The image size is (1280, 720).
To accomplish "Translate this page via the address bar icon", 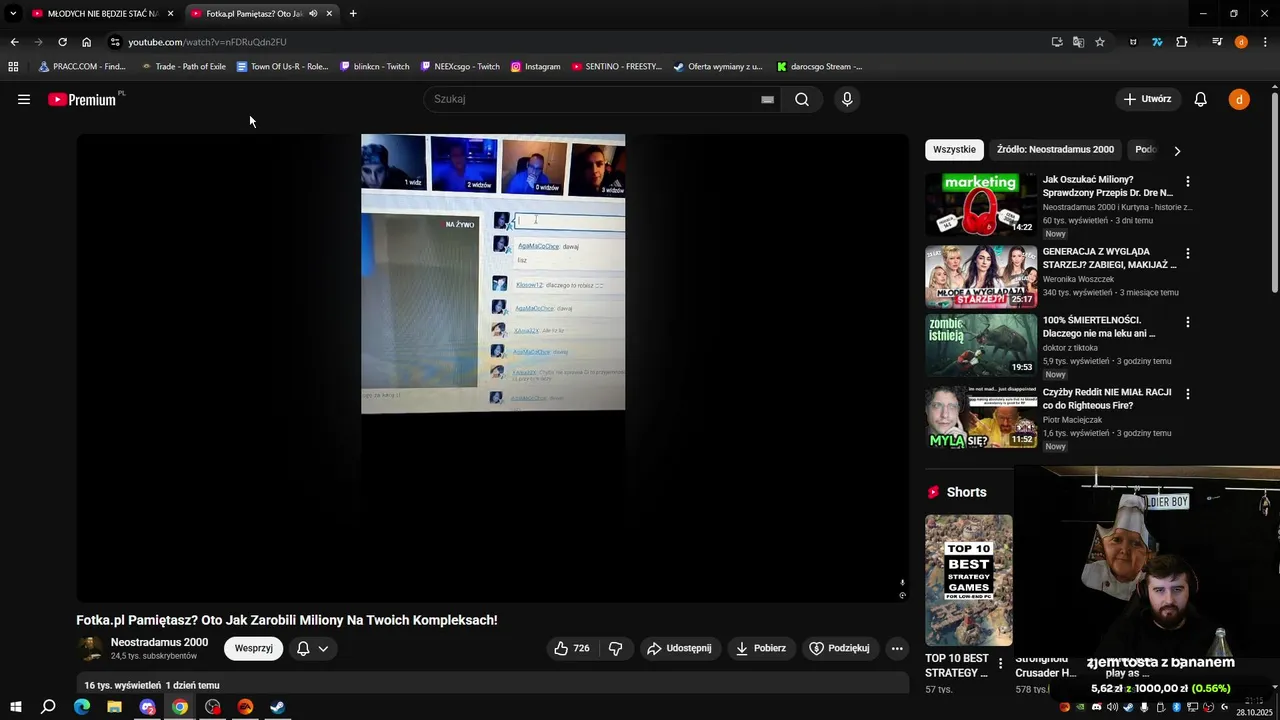I will 1078,42.
